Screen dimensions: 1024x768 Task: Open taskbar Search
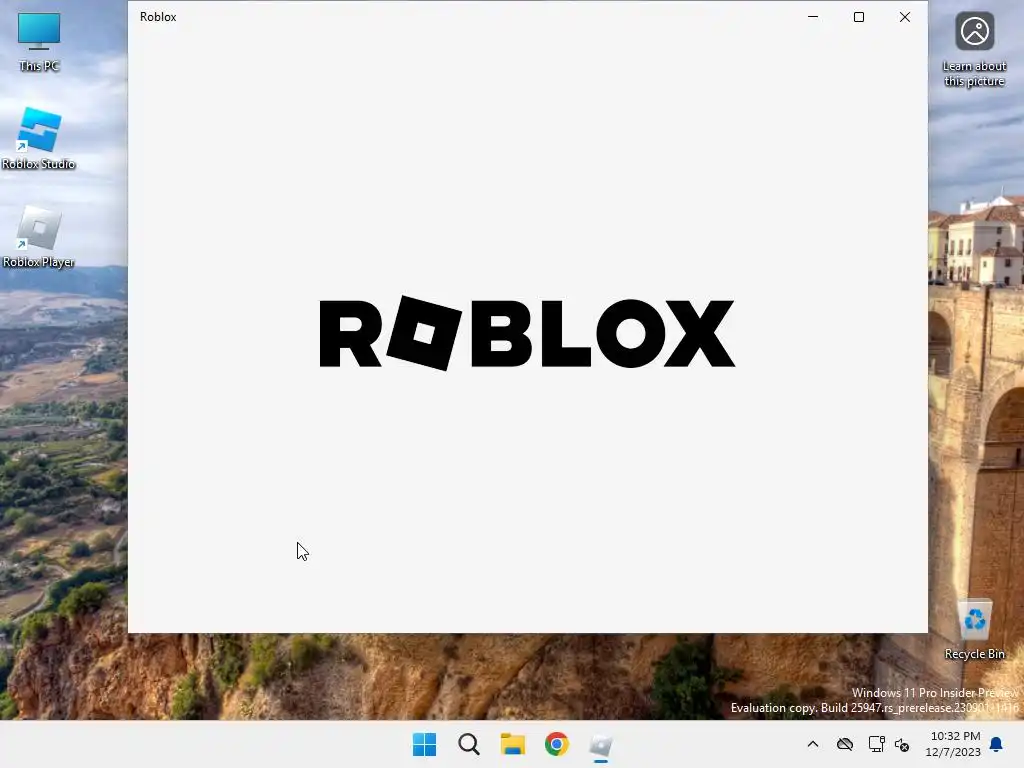click(468, 744)
